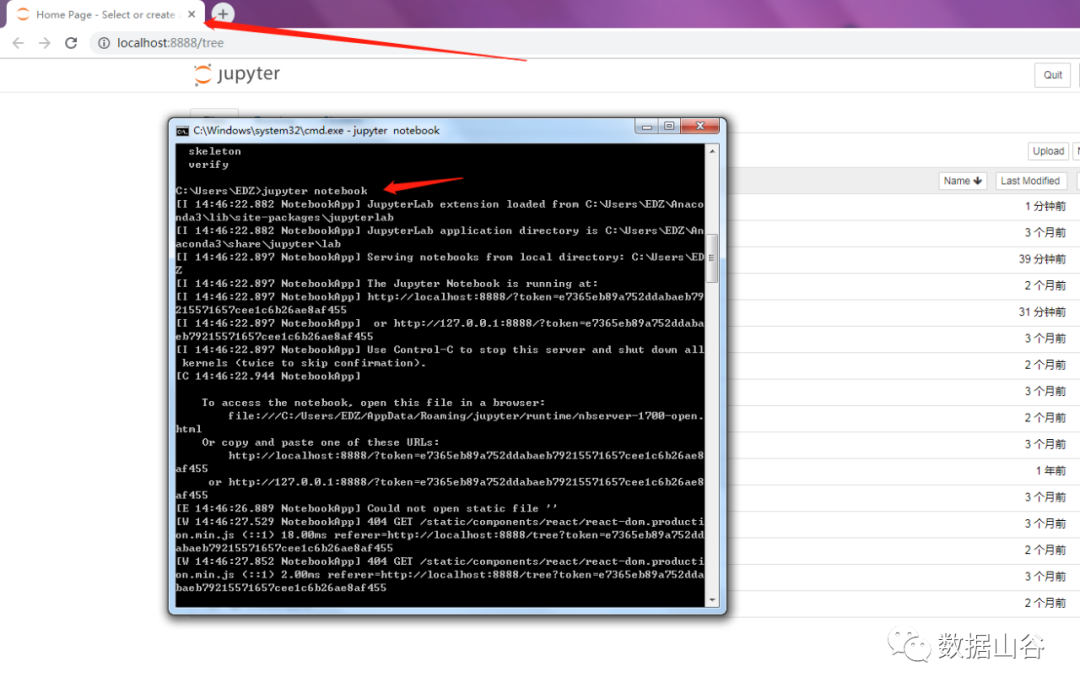Click the cmd scrollbar down arrow
The height and width of the screenshot is (694, 1080).
(712, 600)
